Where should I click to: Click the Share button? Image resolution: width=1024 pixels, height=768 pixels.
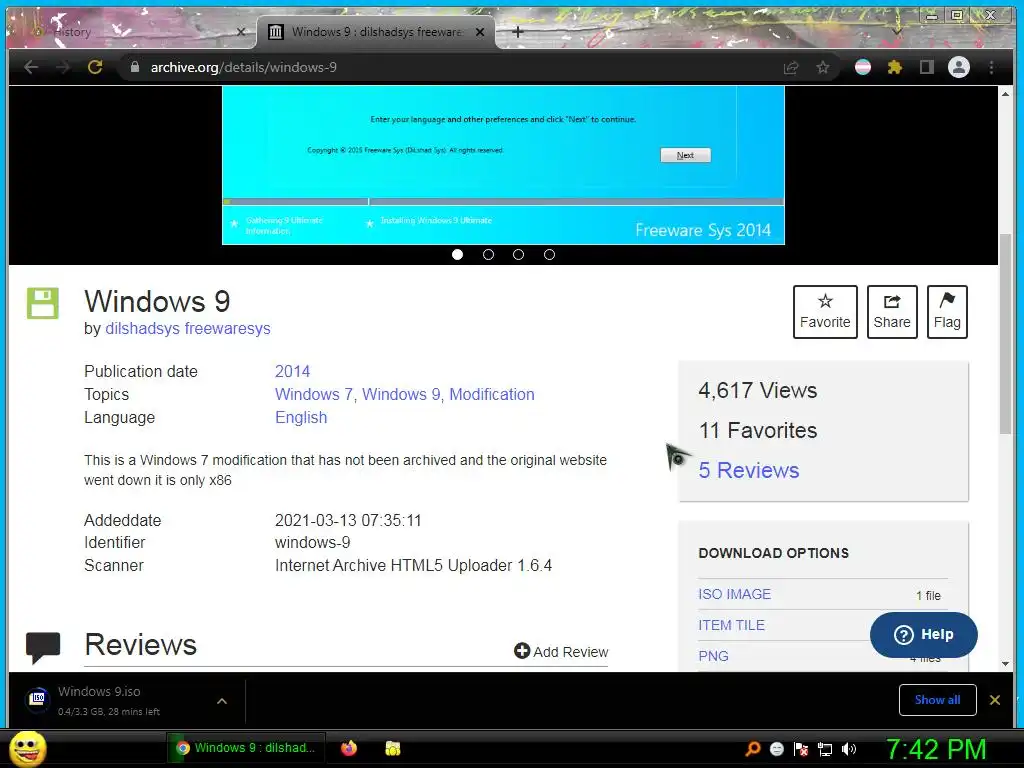tap(892, 312)
